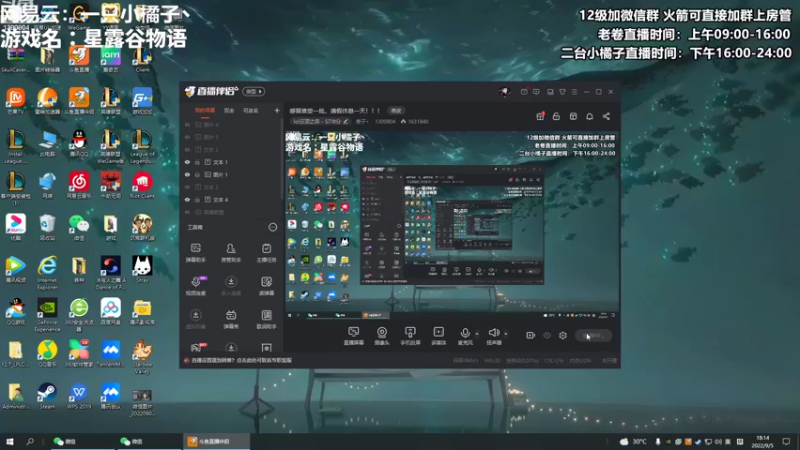The width and height of the screenshot is (800, 450).
Task: Open the 弹幕助手 tool
Action: [x=195, y=252]
